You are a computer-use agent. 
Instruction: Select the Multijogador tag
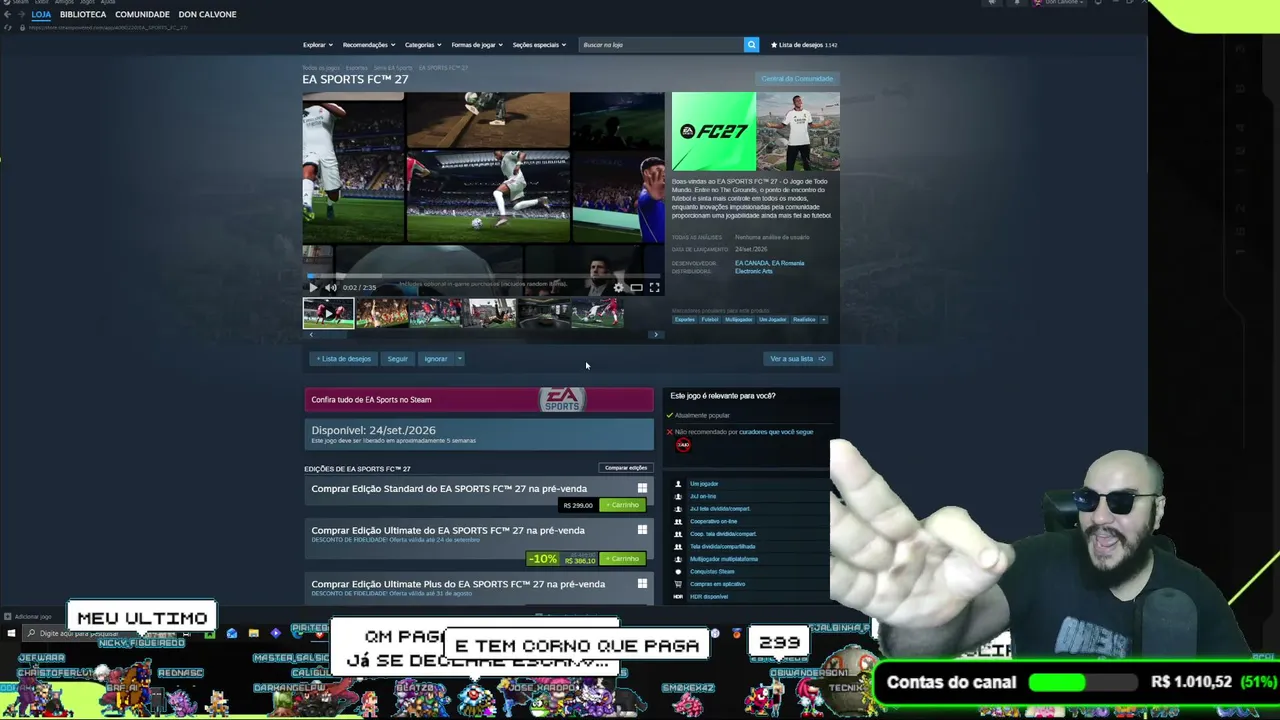739,319
